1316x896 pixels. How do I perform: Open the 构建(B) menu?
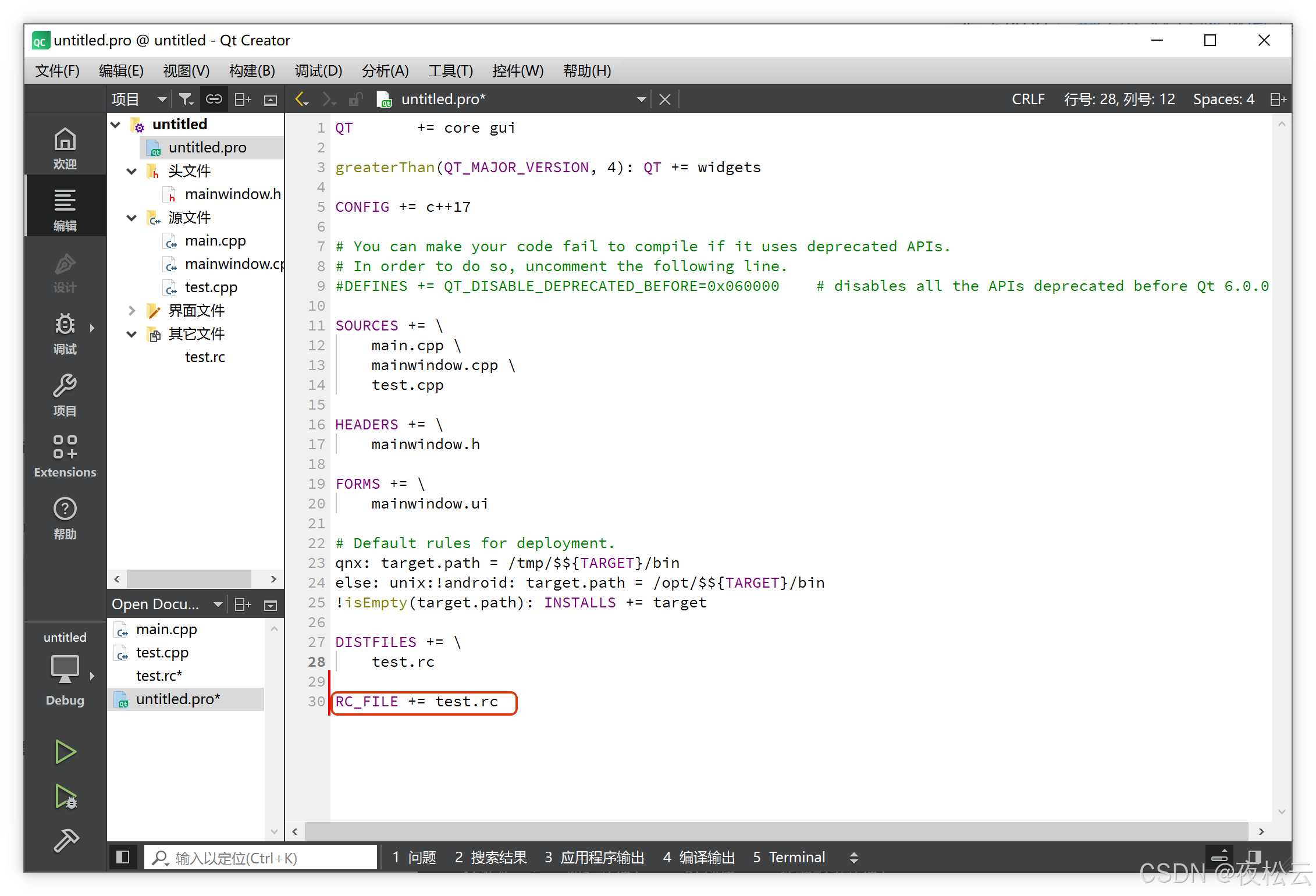[251, 71]
